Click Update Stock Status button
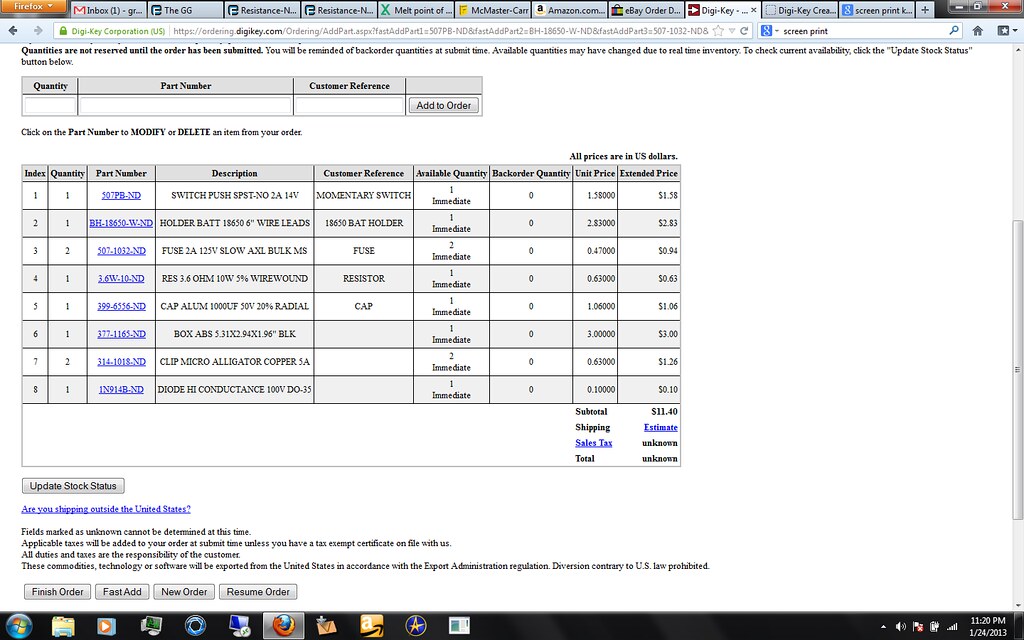 click(73, 486)
